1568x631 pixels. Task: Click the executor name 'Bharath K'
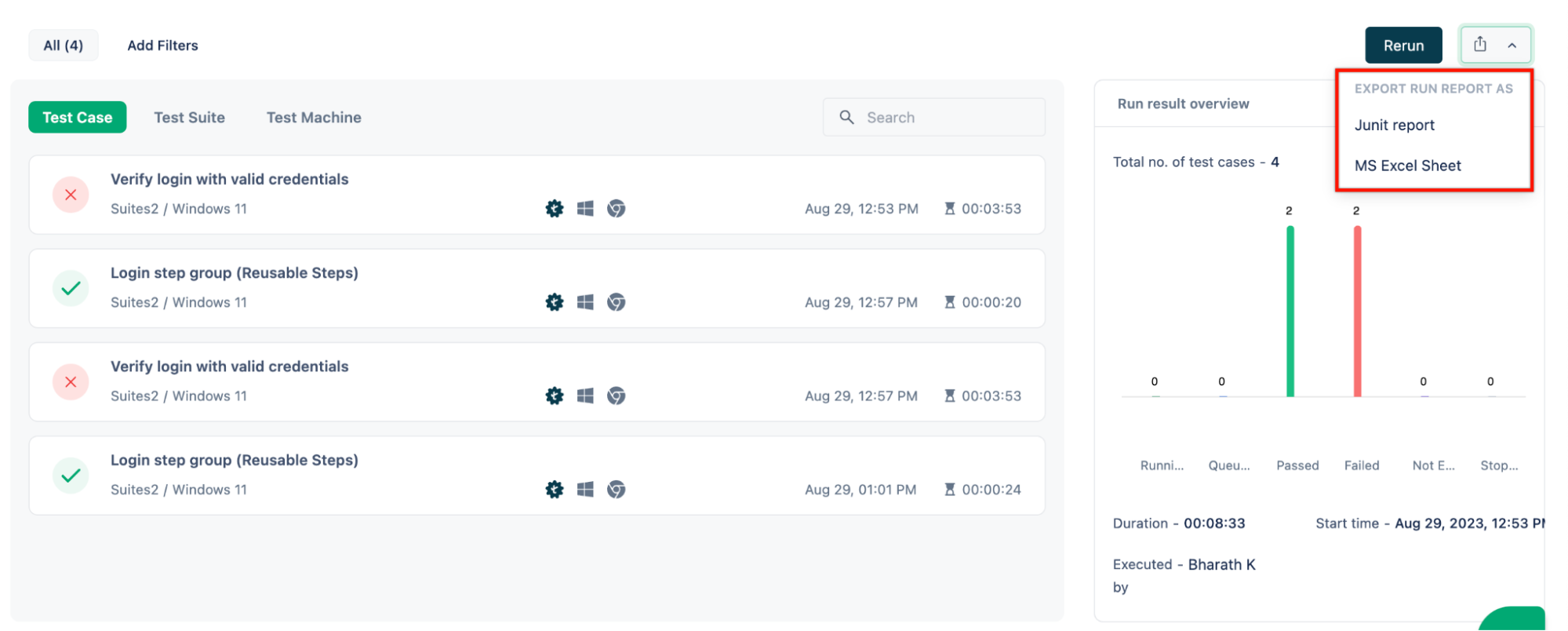click(x=1221, y=564)
